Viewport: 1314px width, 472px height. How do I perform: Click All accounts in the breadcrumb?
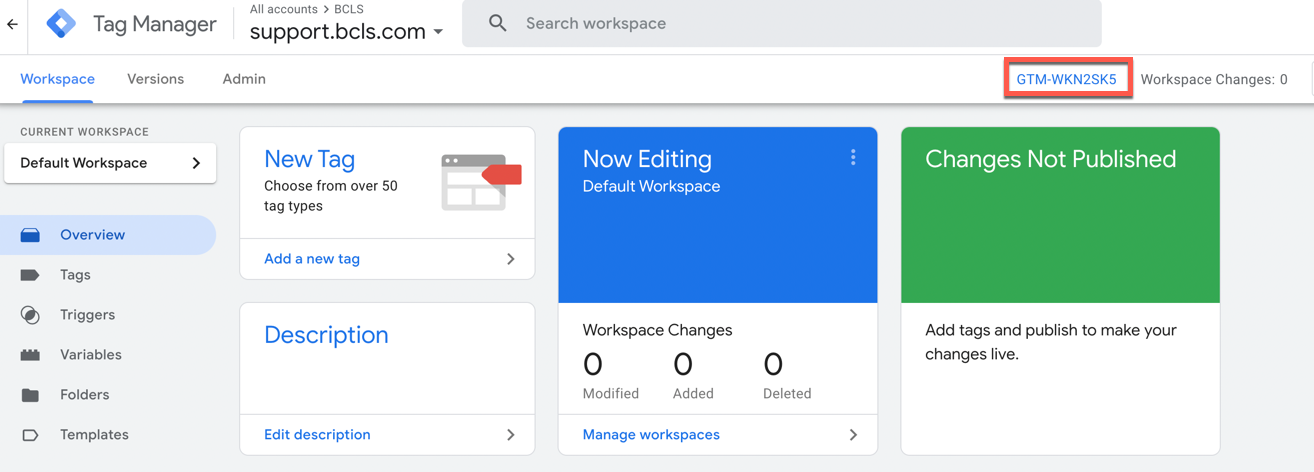pyautogui.click(x=283, y=9)
